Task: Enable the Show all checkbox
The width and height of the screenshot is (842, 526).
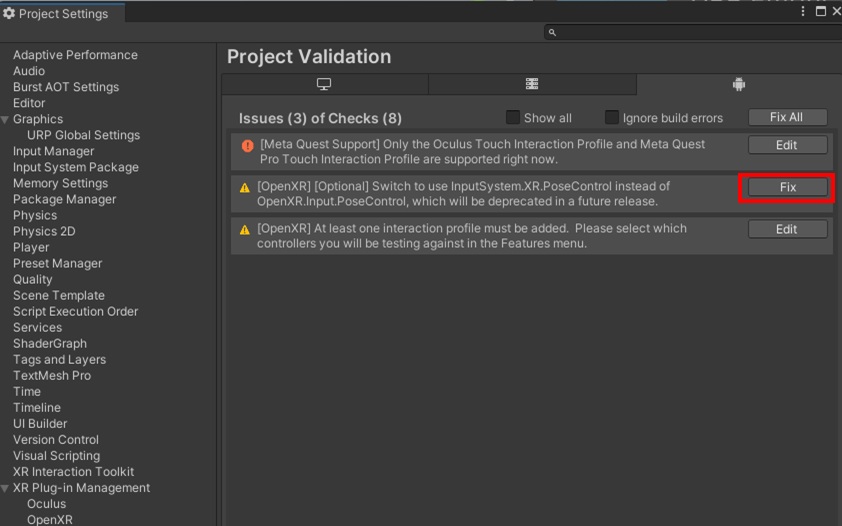Action: (x=513, y=118)
